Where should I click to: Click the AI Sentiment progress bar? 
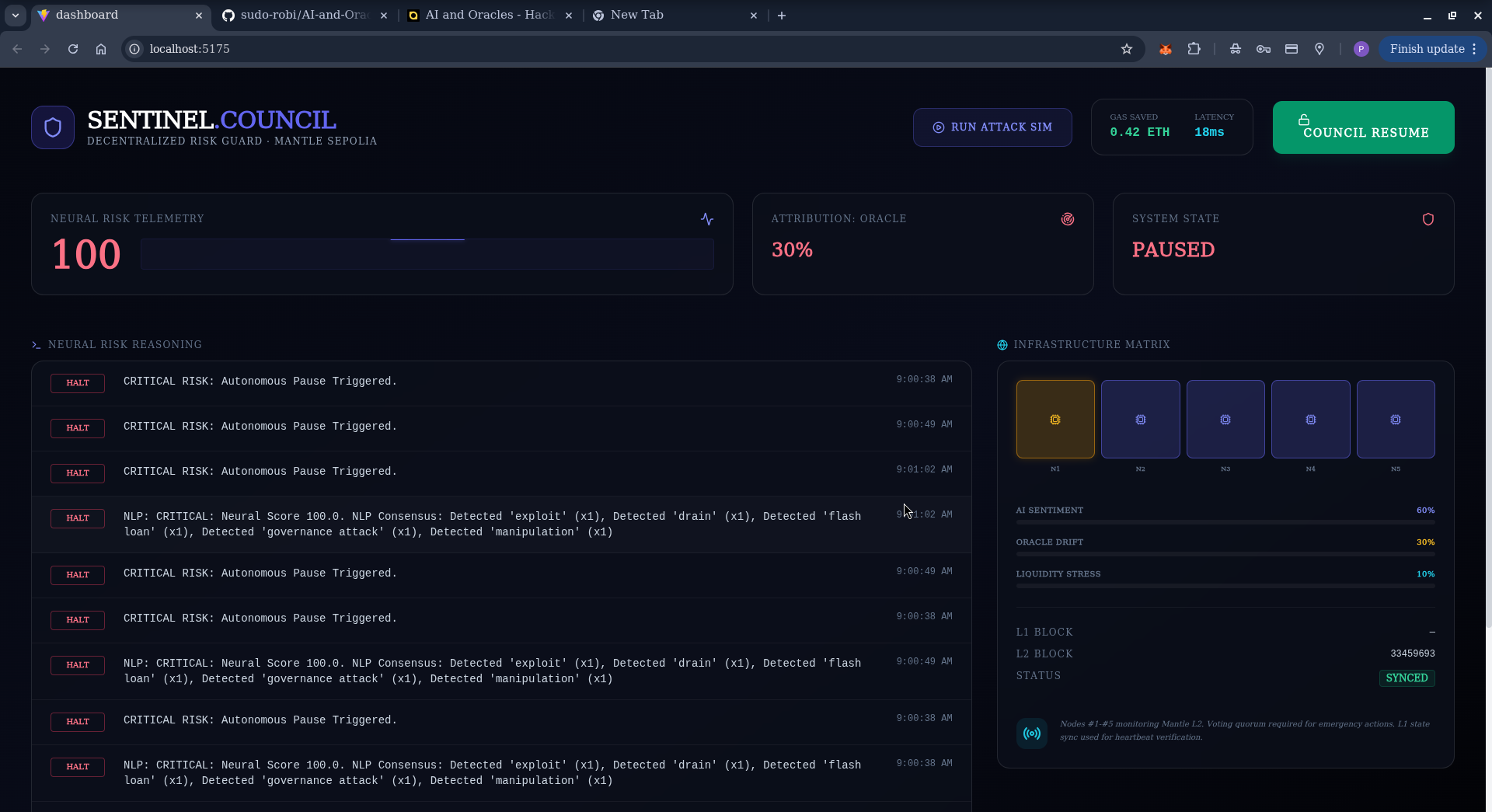(x=1225, y=523)
